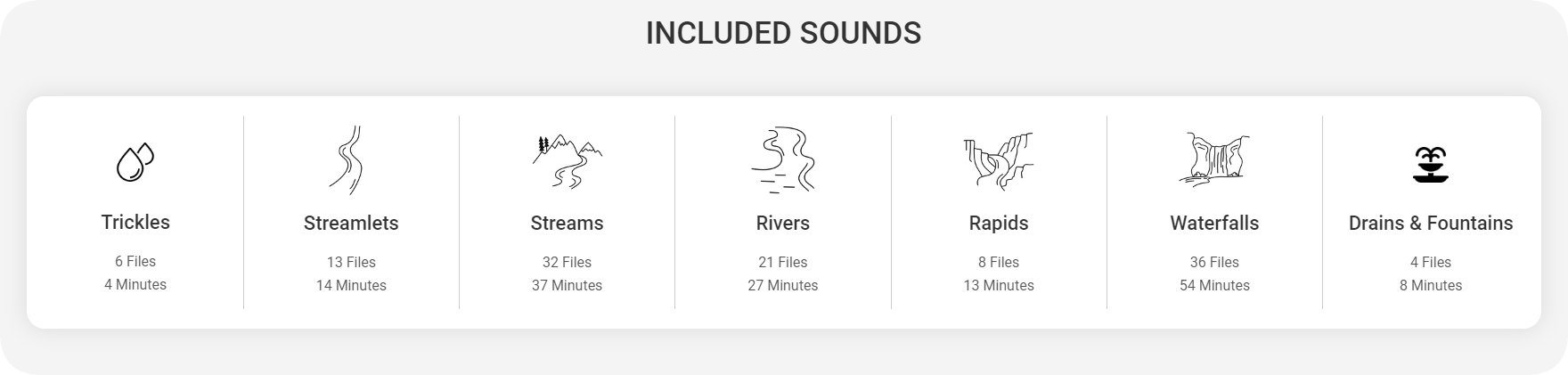Open the Streamlets category label

point(351,223)
